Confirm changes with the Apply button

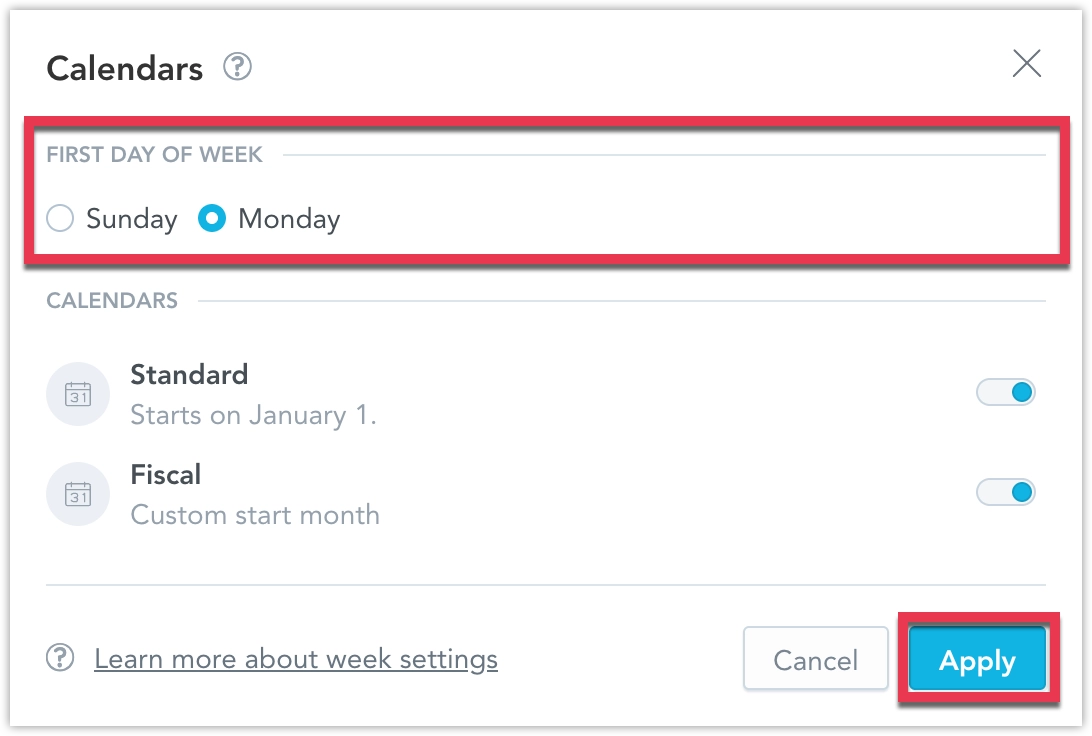coord(977,660)
